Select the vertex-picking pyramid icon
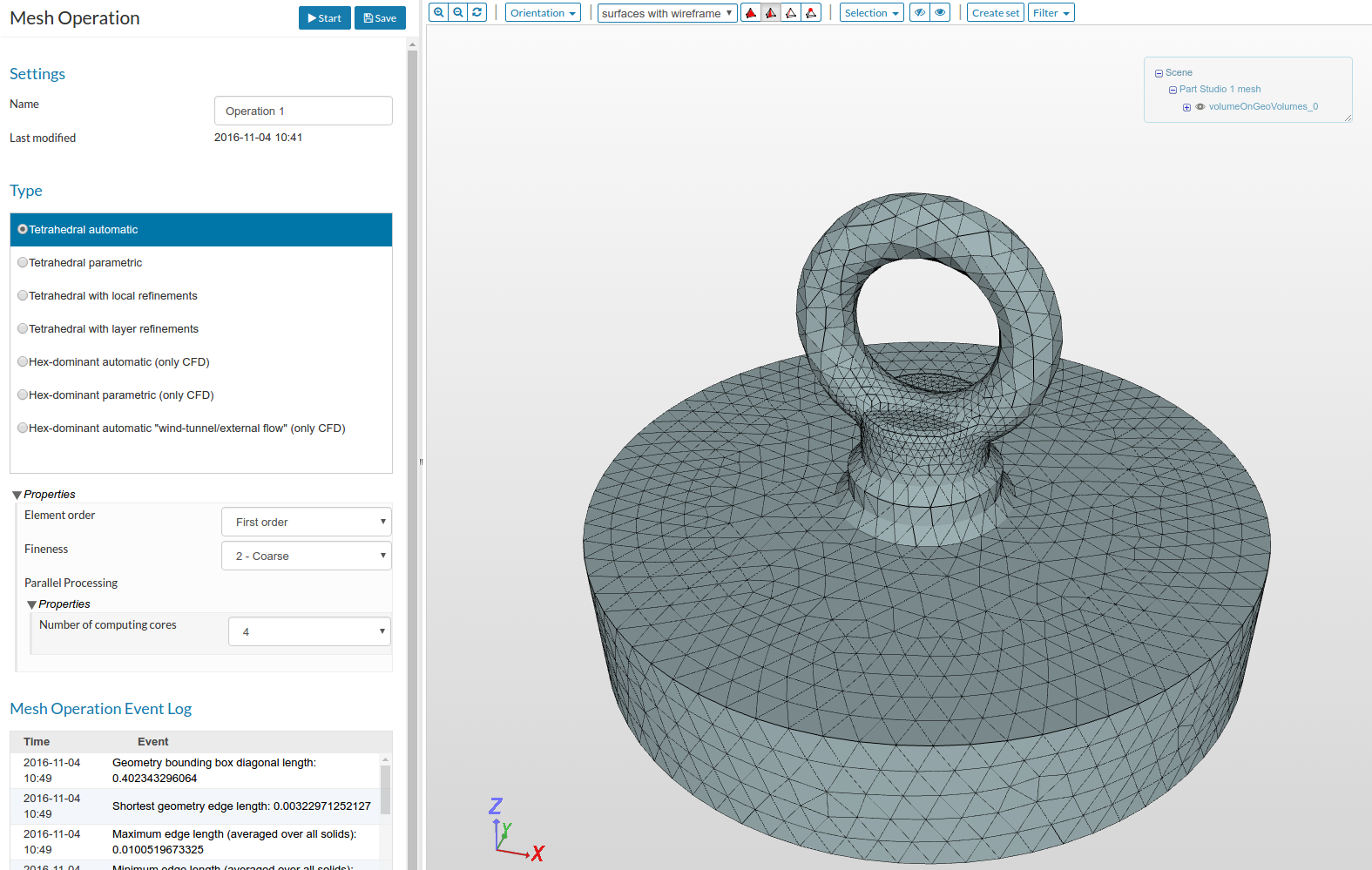The width and height of the screenshot is (1372, 870). click(811, 13)
